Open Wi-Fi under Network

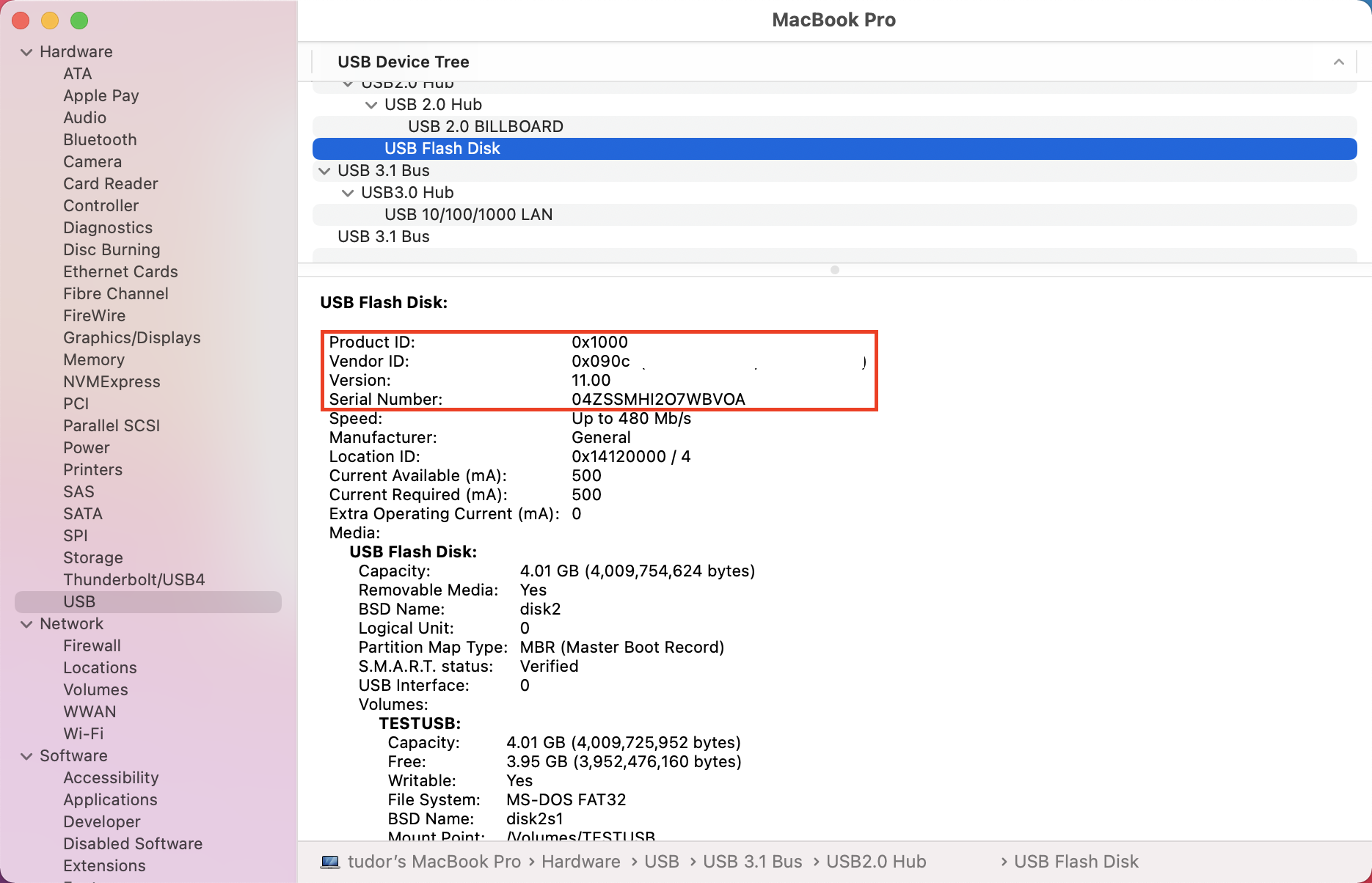(x=83, y=734)
